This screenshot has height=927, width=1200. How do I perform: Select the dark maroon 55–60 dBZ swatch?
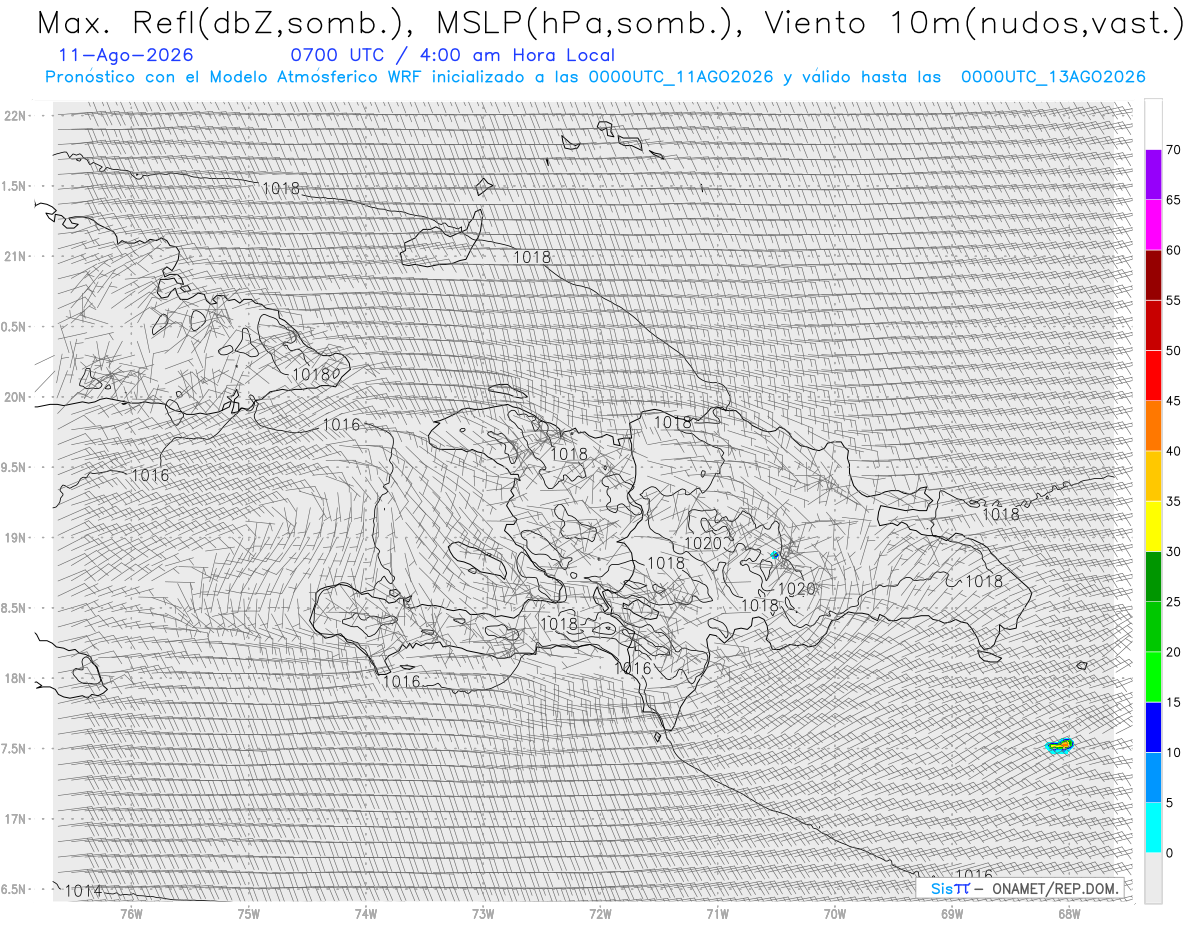(x=1153, y=275)
